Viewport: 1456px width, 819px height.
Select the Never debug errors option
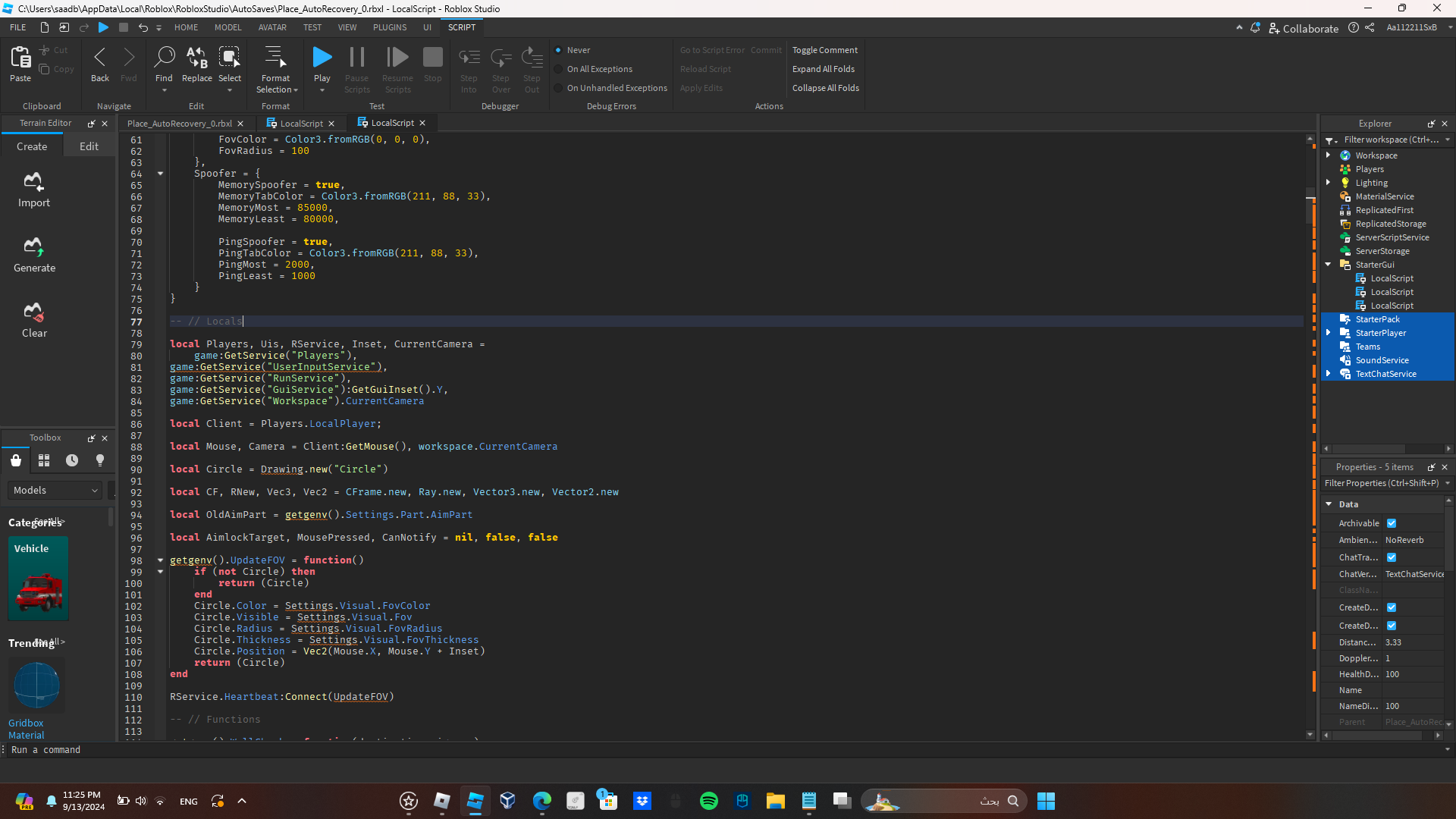[x=558, y=50]
